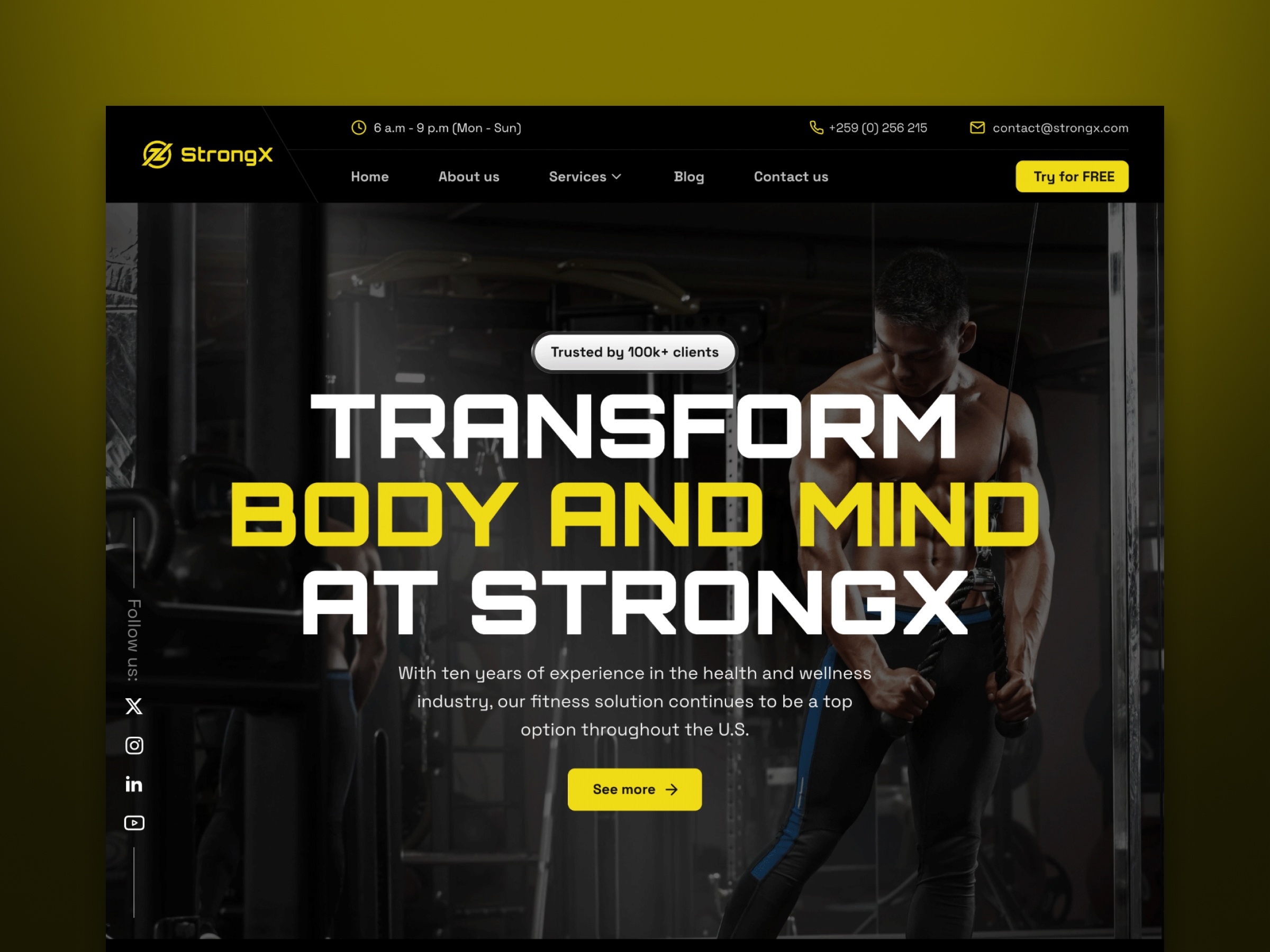Click the email envelope icon

976,127
